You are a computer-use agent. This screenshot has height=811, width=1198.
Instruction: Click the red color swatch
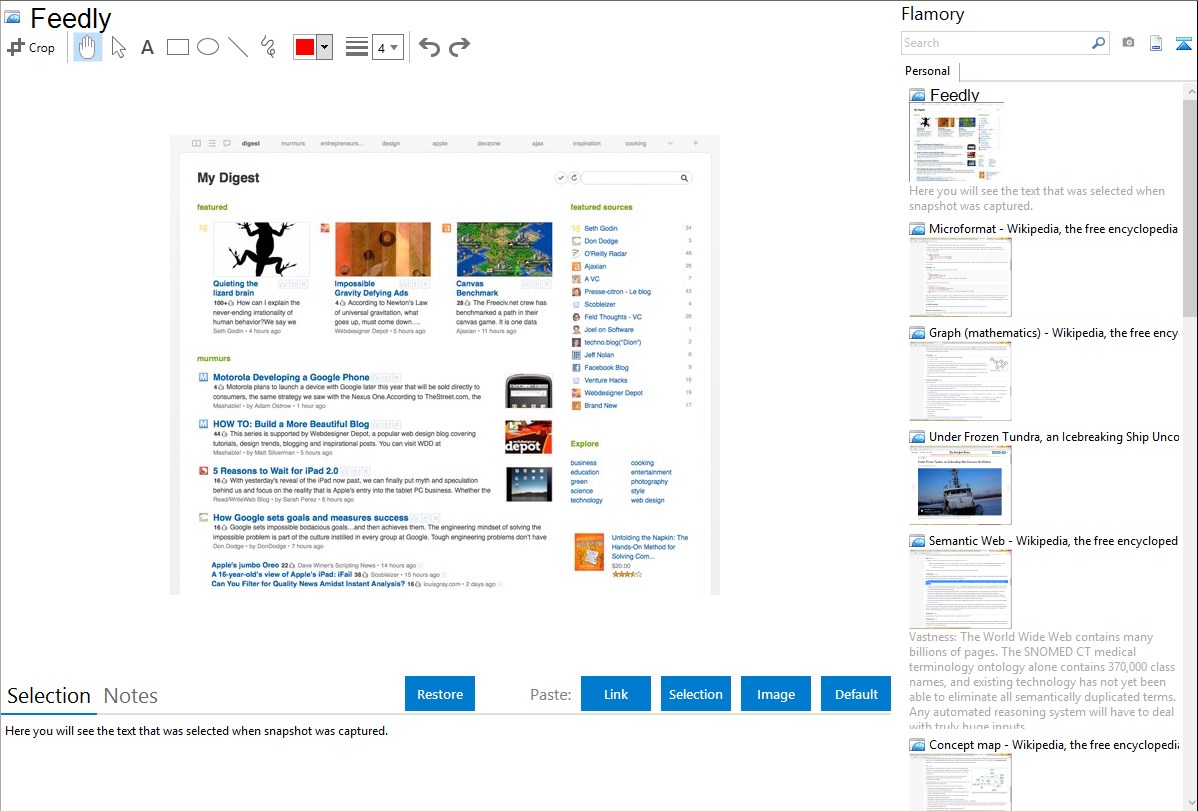click(305, 47)
